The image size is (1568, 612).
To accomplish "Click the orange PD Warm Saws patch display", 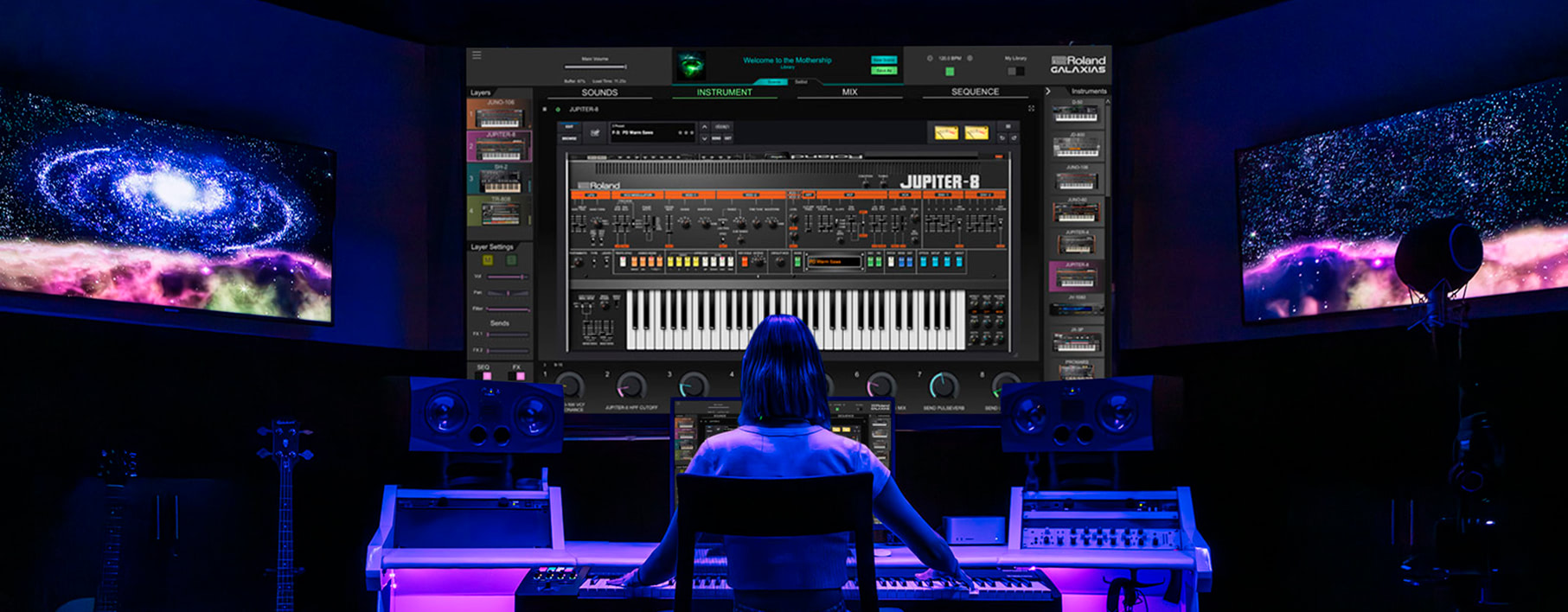I will pos(835,261).
